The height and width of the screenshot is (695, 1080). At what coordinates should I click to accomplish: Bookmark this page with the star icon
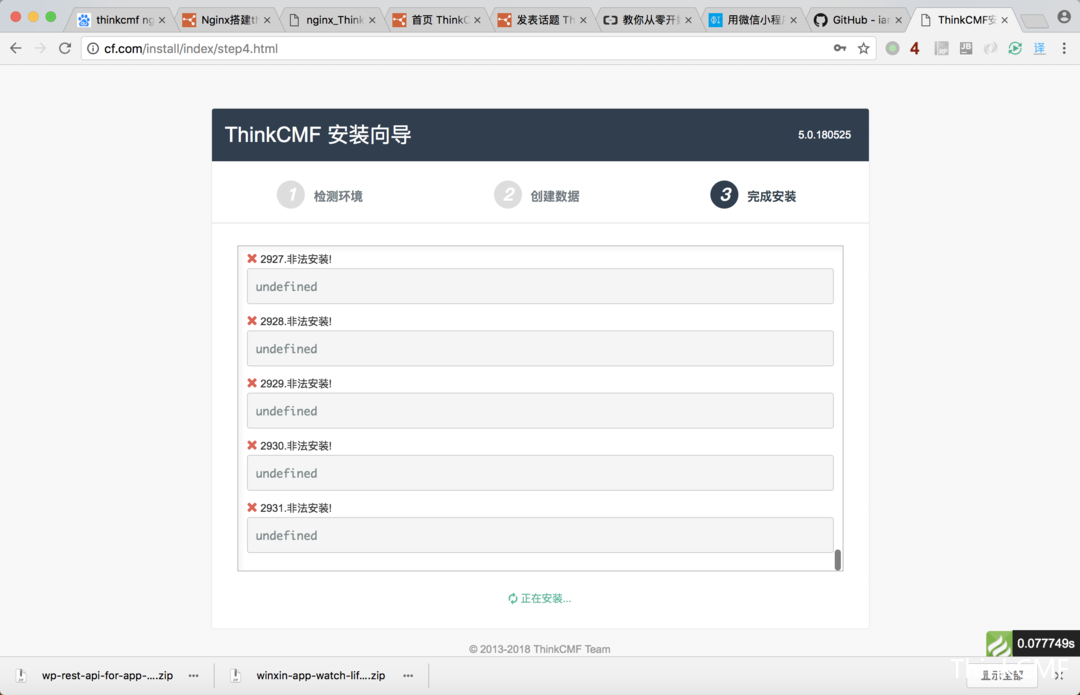863,48
